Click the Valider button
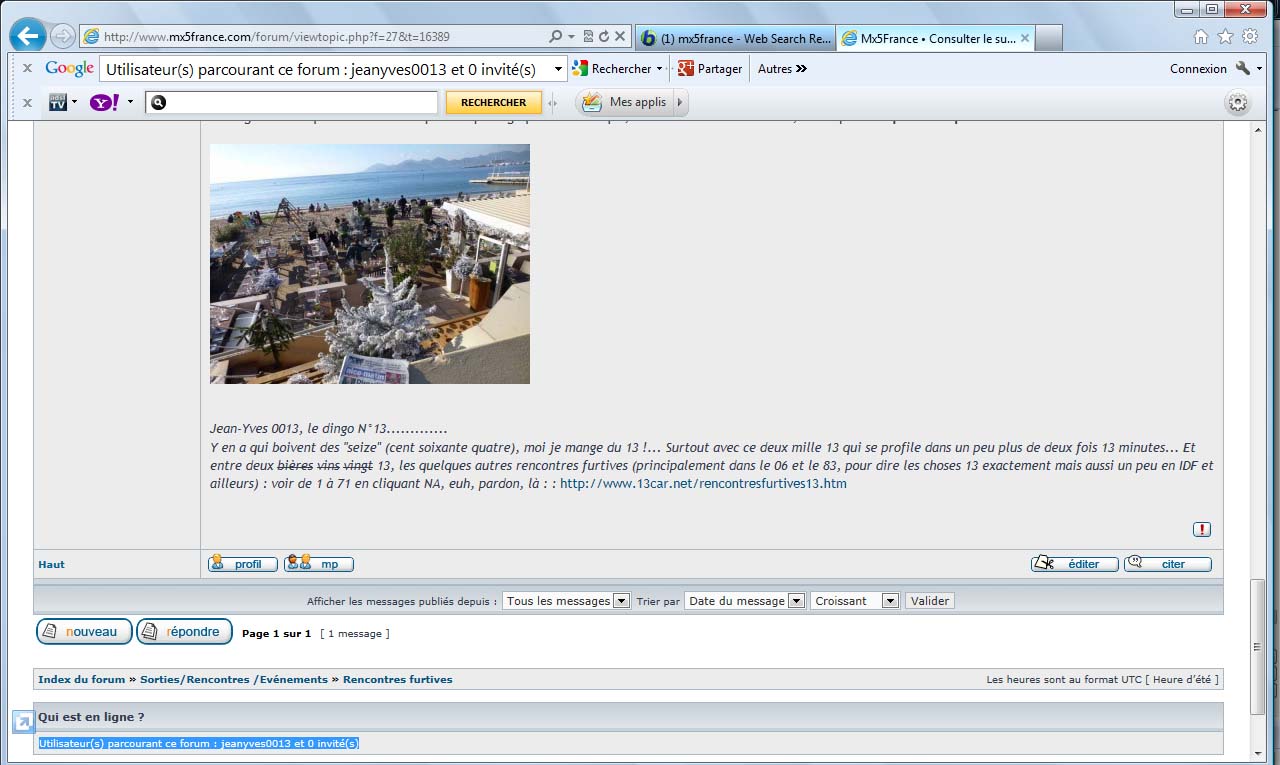1280x765 pixels. tap(930, 601)
